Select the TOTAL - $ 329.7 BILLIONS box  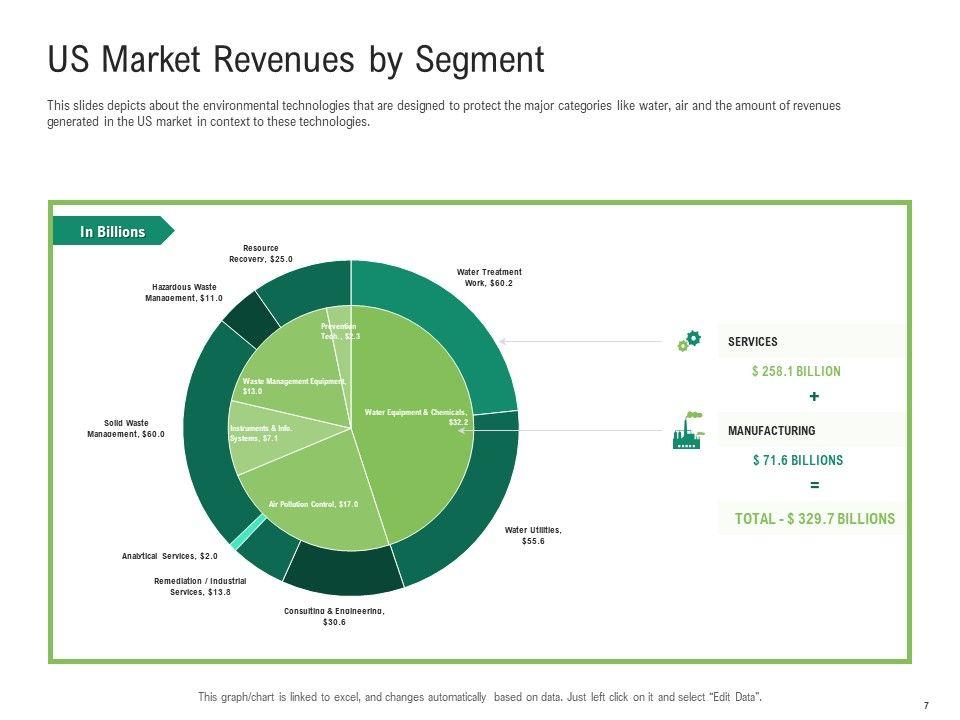click(x=811, y=519)
